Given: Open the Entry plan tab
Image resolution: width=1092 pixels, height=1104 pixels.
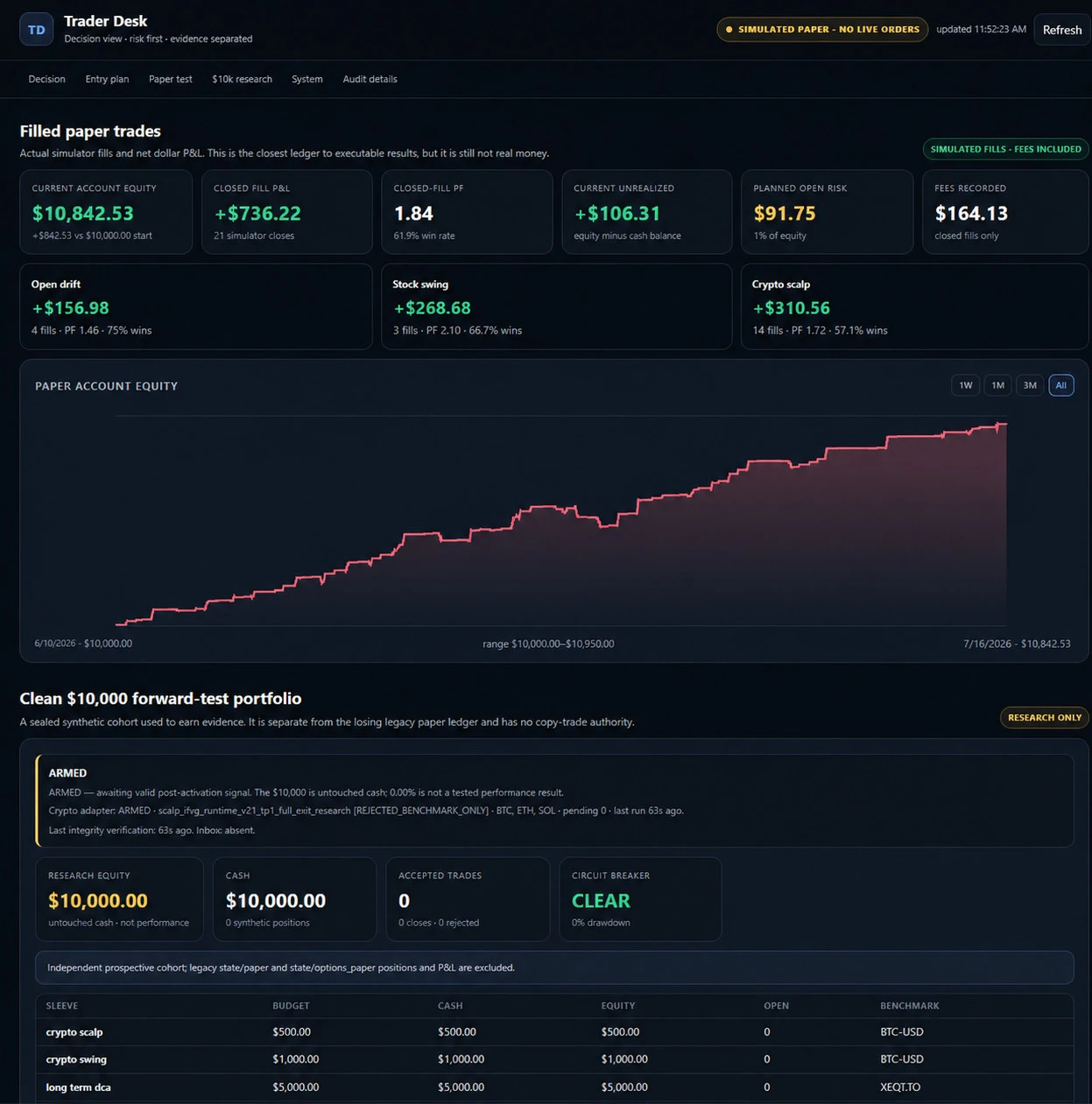Looking at the screenshot, I should tap(107, 79).
